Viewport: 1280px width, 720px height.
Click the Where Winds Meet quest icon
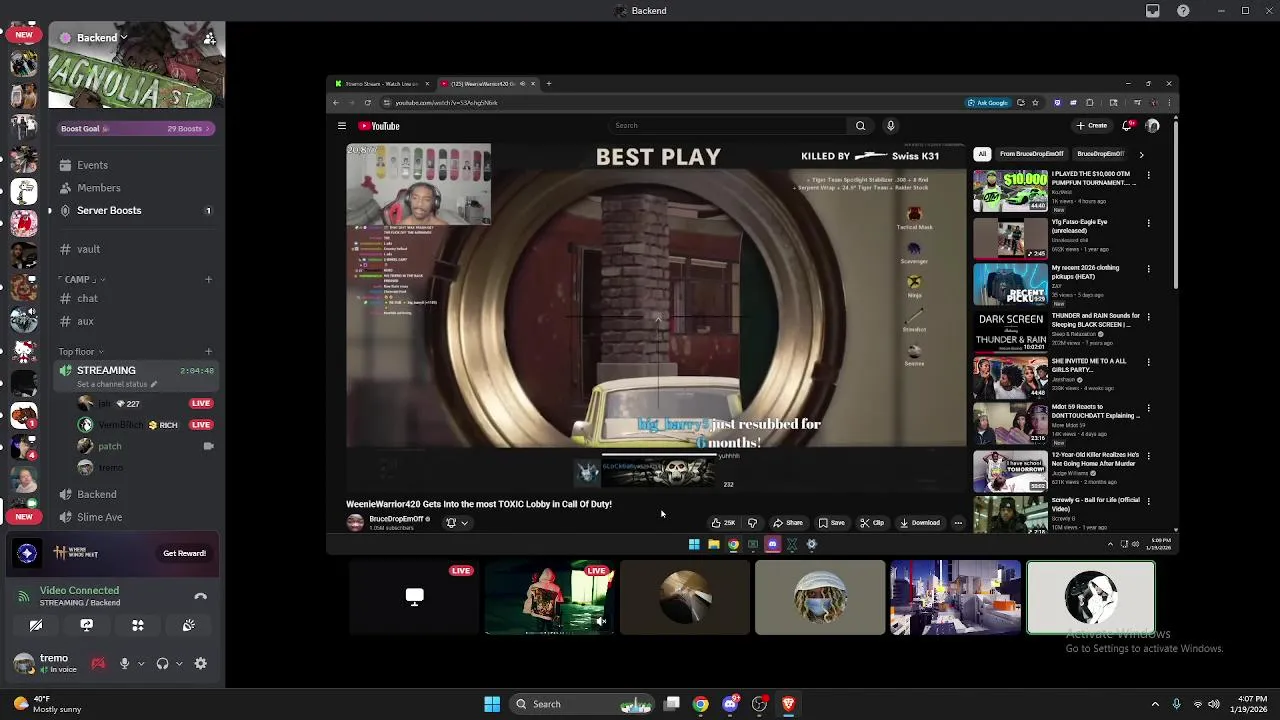[x=27, y=553]
